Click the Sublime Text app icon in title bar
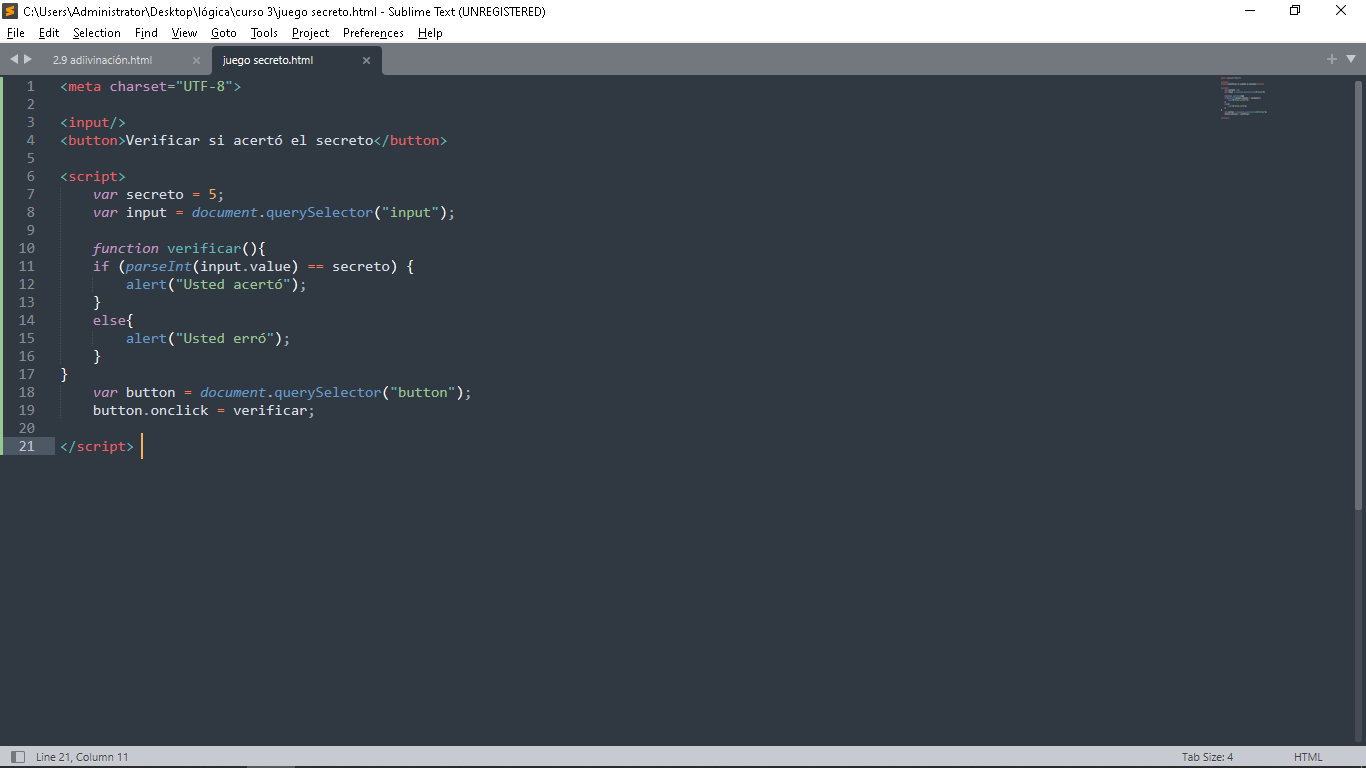Image resolution: width=1366 pixels, height=768 pixels. [10, 11]
